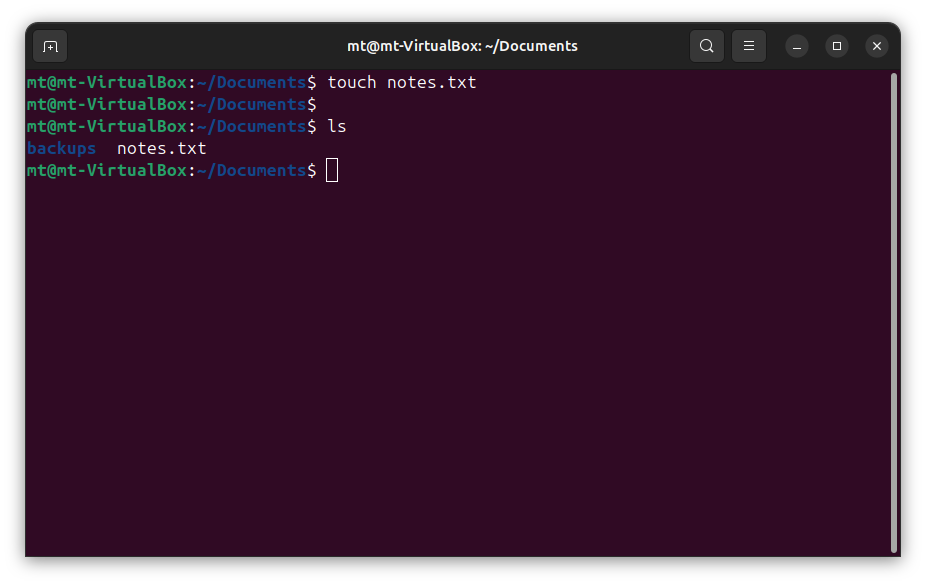The width and height of the screenshot is (926, 585).
Task: Click the dollar sign before the ls command
Action: pyautogui.click(x=312, y=127)
